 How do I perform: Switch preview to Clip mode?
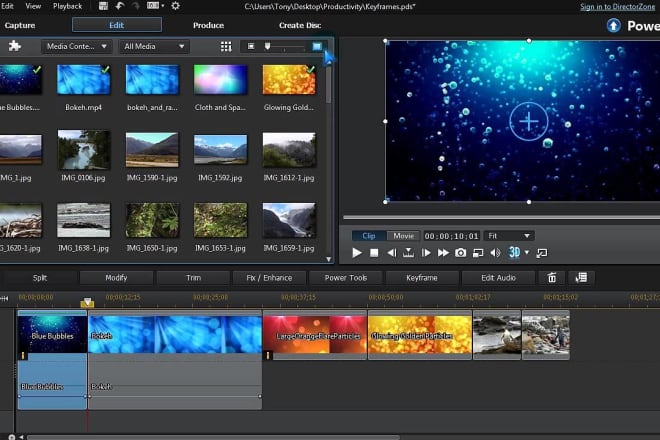coord(369,236)
